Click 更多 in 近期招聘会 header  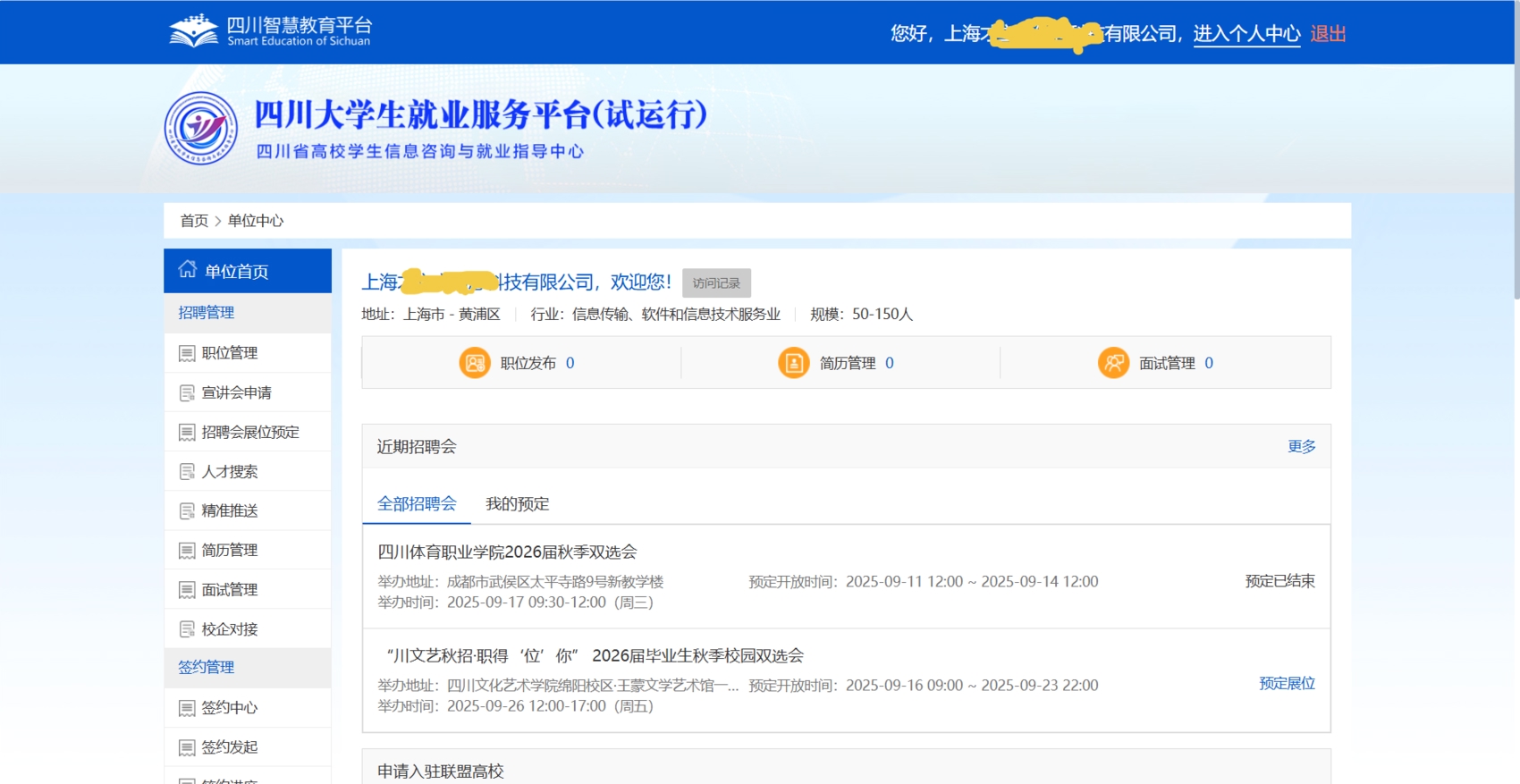[x=1301, y=446]
